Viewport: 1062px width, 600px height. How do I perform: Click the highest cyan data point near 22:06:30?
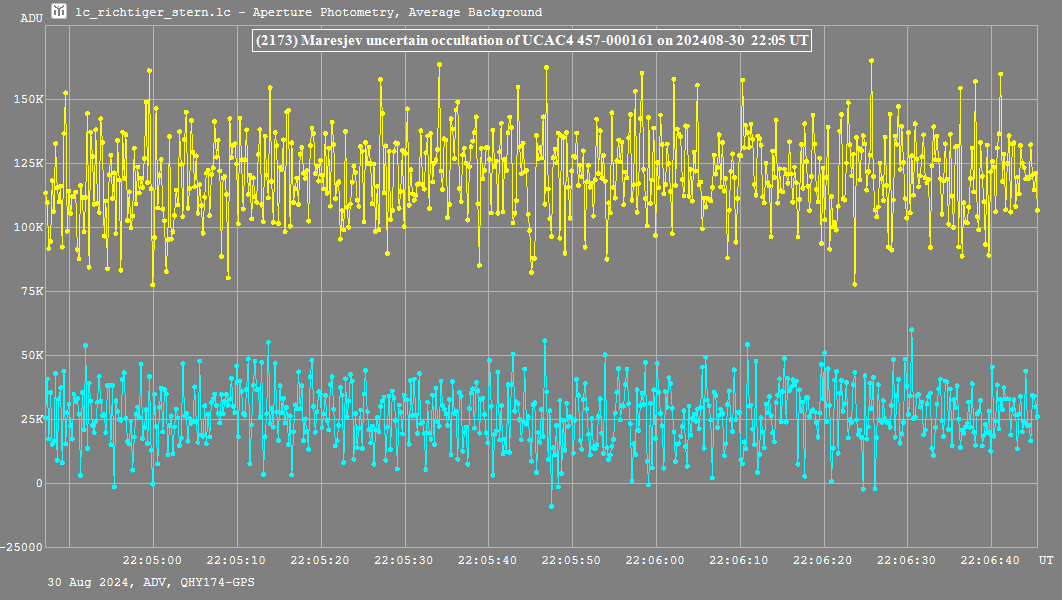coord(911,329)
